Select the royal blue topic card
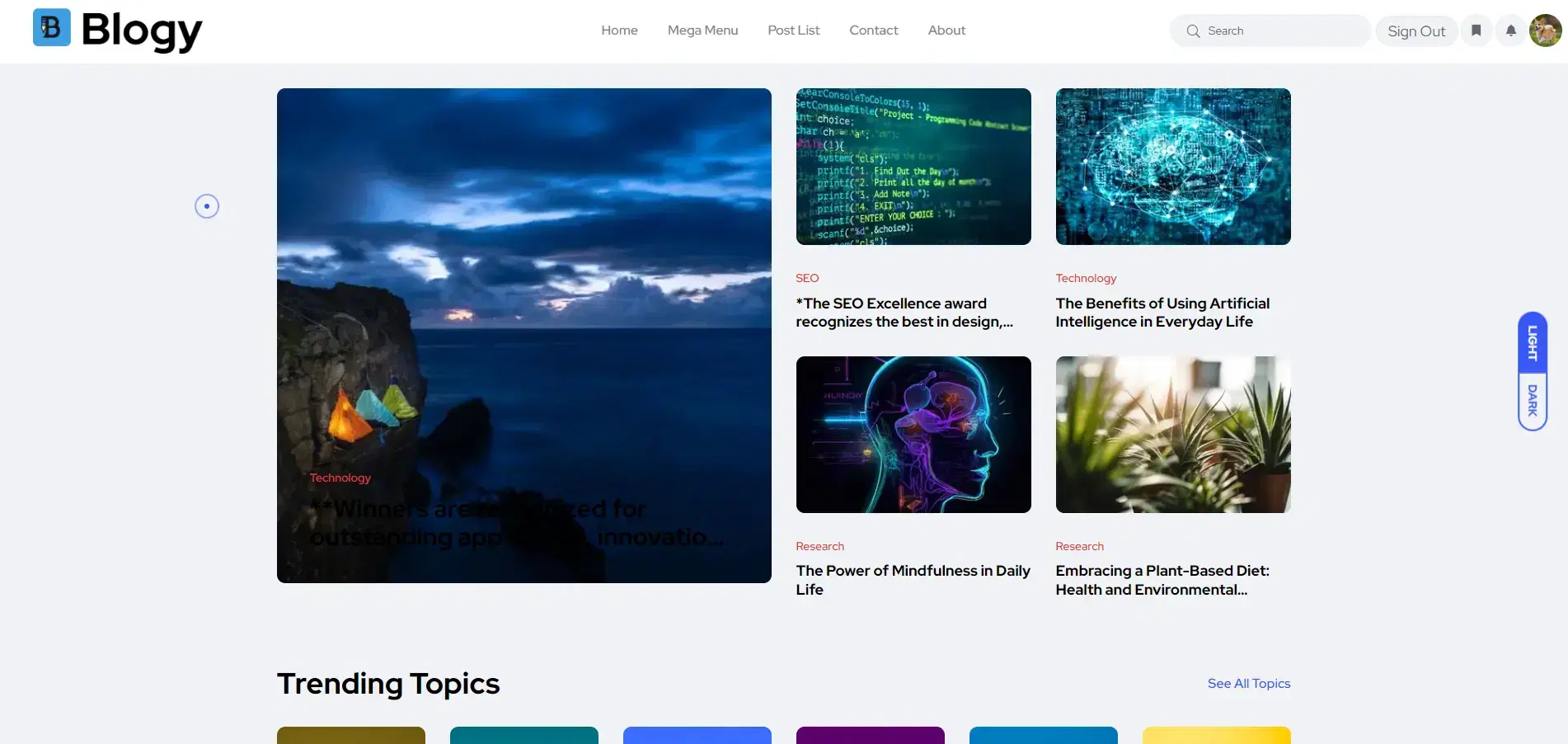Image resolution: width=1568 pixels, height=744 pixels. pyautogui.click(x=697, y=736)
